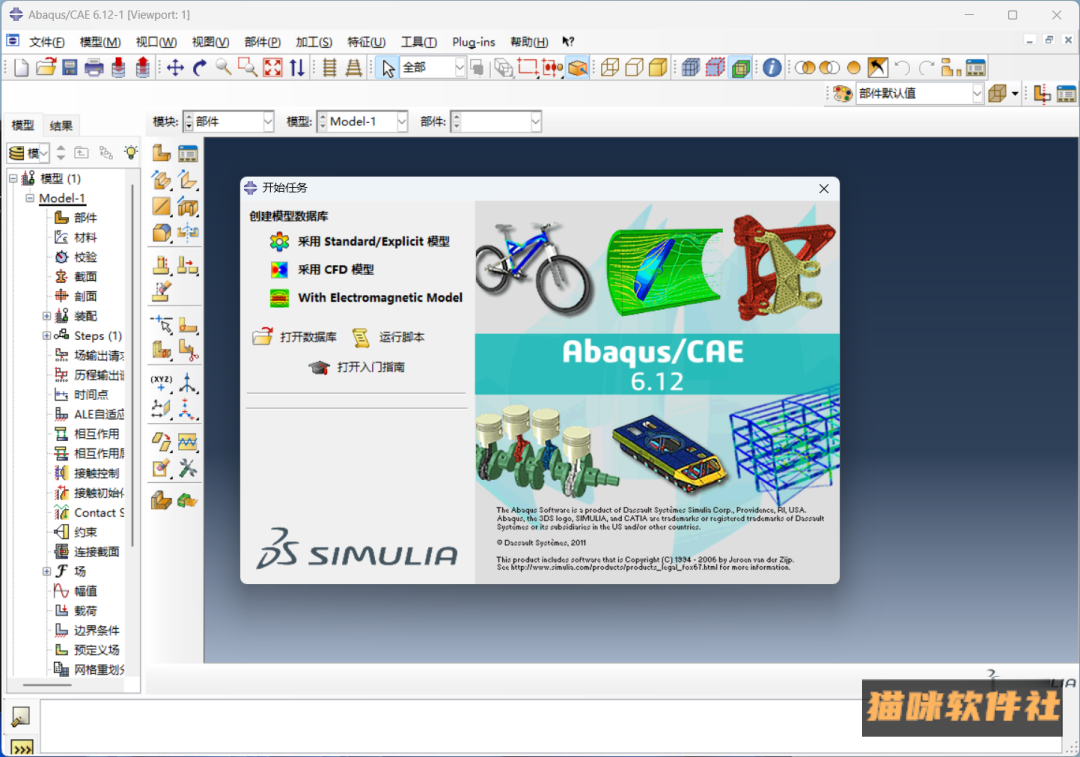Screen dimensions: 1080x757
Task: Click inside the message area text box
Action: (x=551, y=727)
